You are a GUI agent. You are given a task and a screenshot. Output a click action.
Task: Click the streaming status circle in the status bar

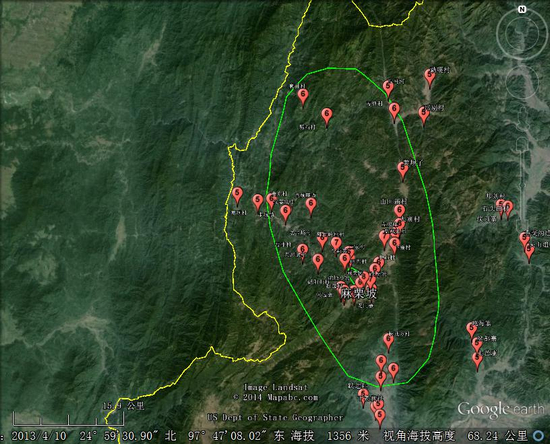538,436
